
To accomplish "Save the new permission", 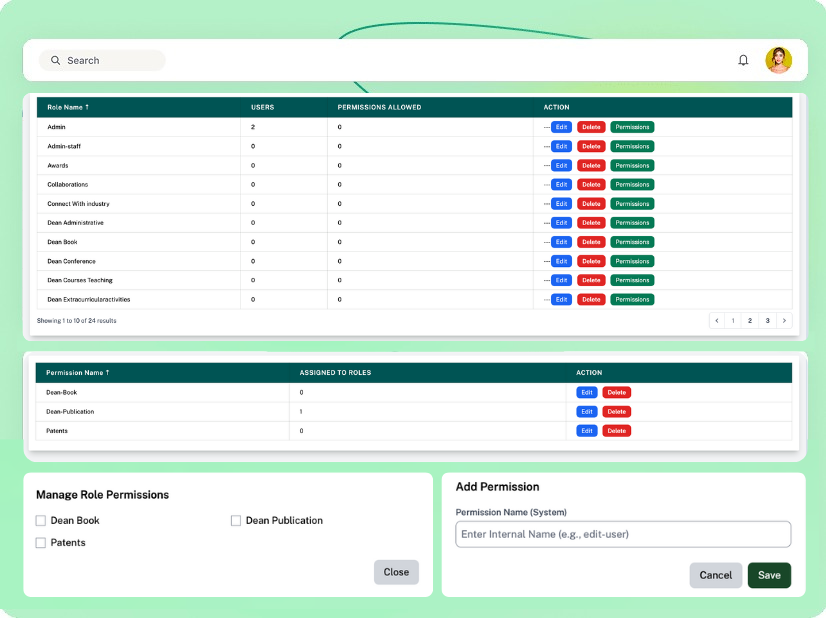I will coord(769,575).
